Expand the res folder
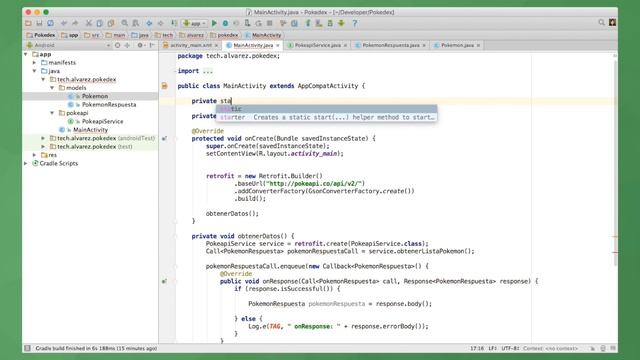 click(34, 155)
